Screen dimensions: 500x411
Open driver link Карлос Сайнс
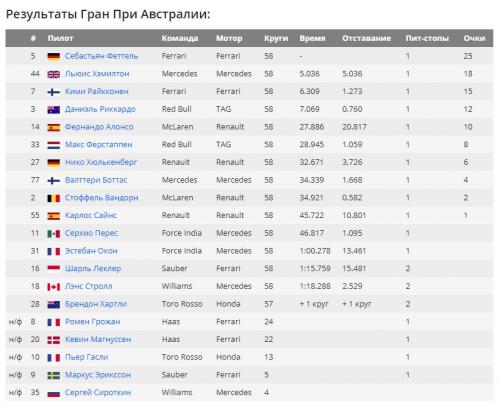tap(91, 215)
